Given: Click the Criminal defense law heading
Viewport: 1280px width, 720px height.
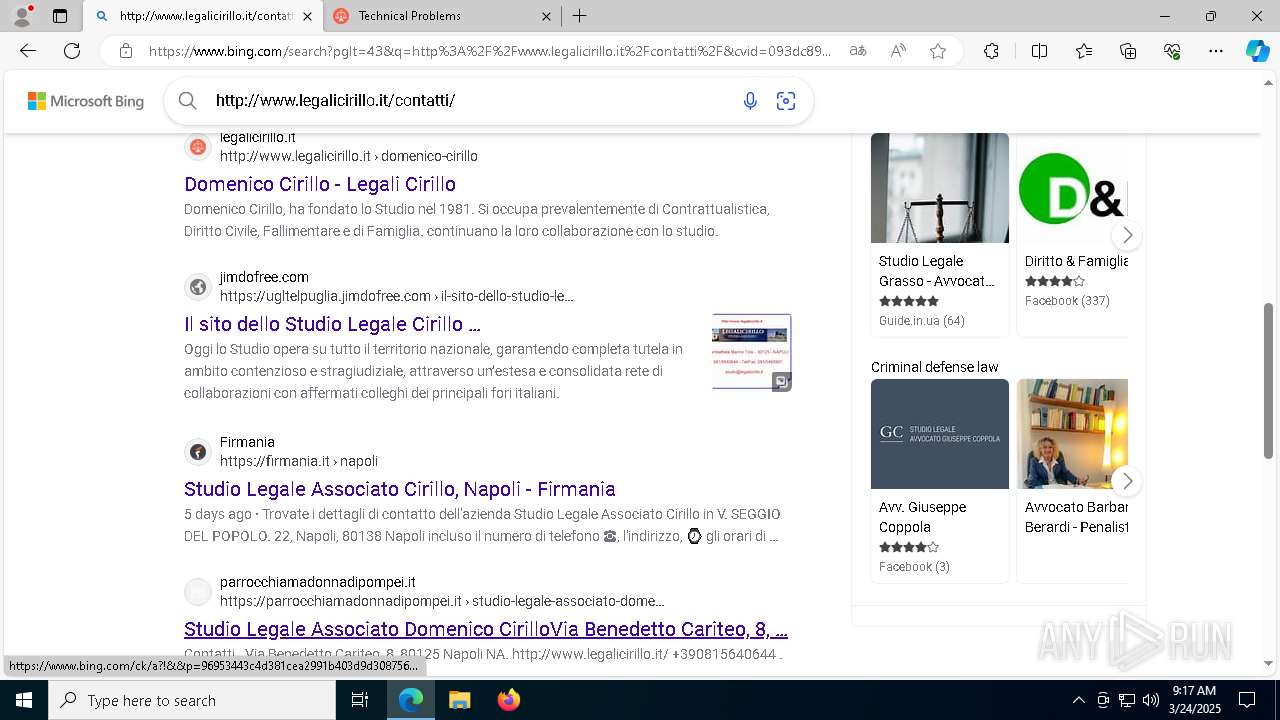Looking at the screenshot, I should 934,367.
